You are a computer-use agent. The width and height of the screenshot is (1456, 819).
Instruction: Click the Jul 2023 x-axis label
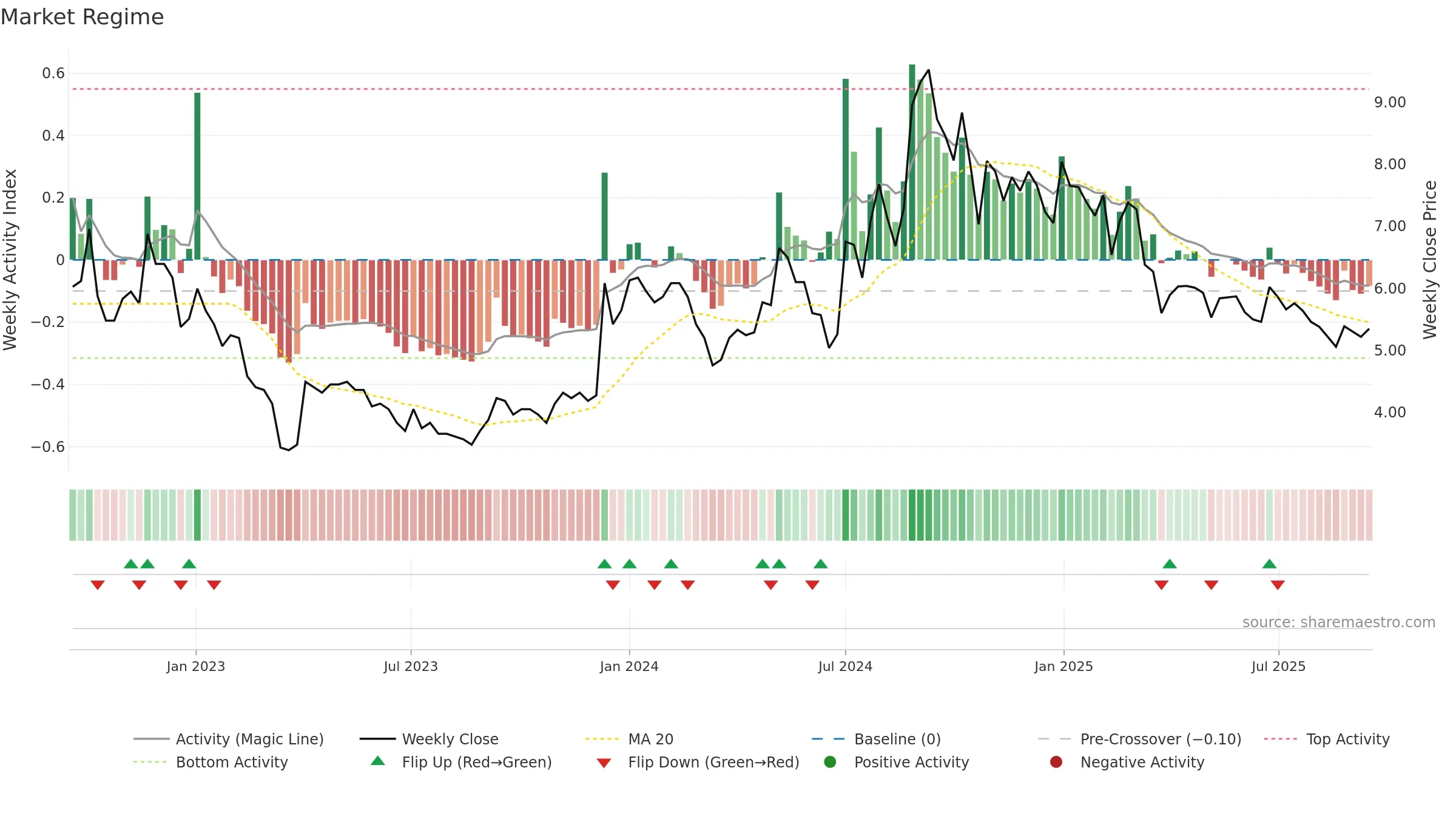(x=411, y=666)
